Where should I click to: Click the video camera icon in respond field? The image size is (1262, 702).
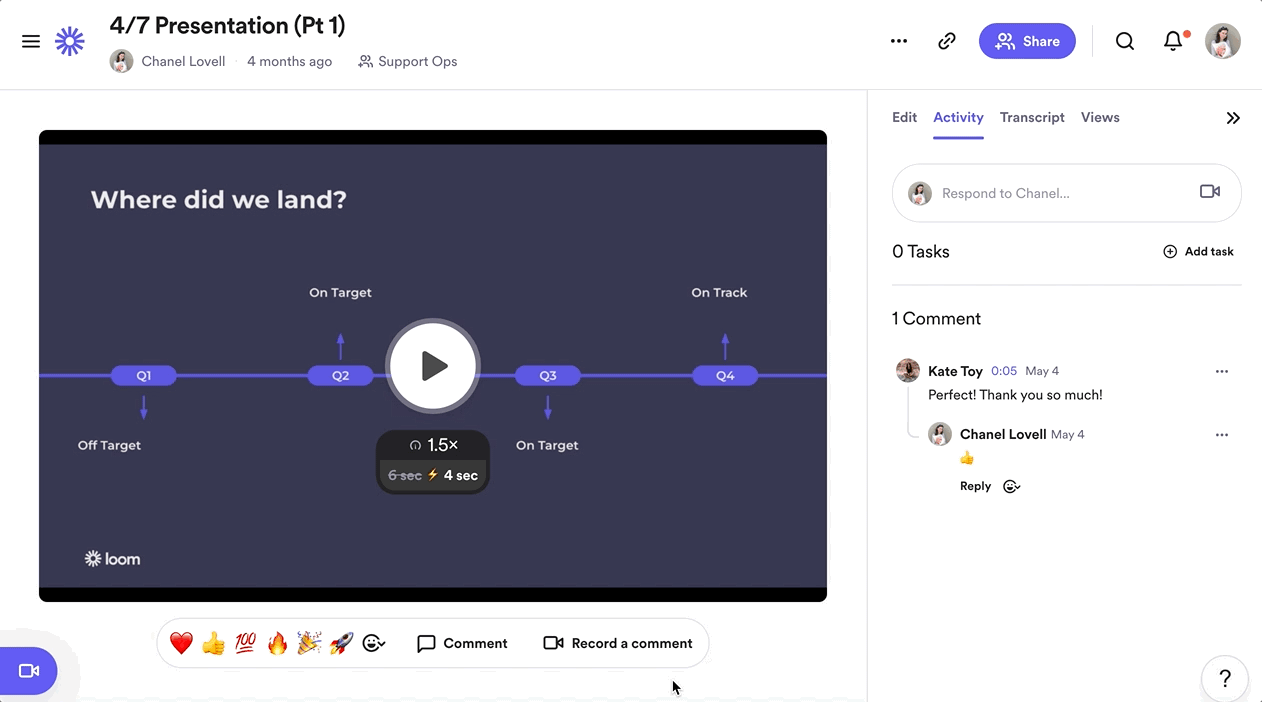point(1210,192)
